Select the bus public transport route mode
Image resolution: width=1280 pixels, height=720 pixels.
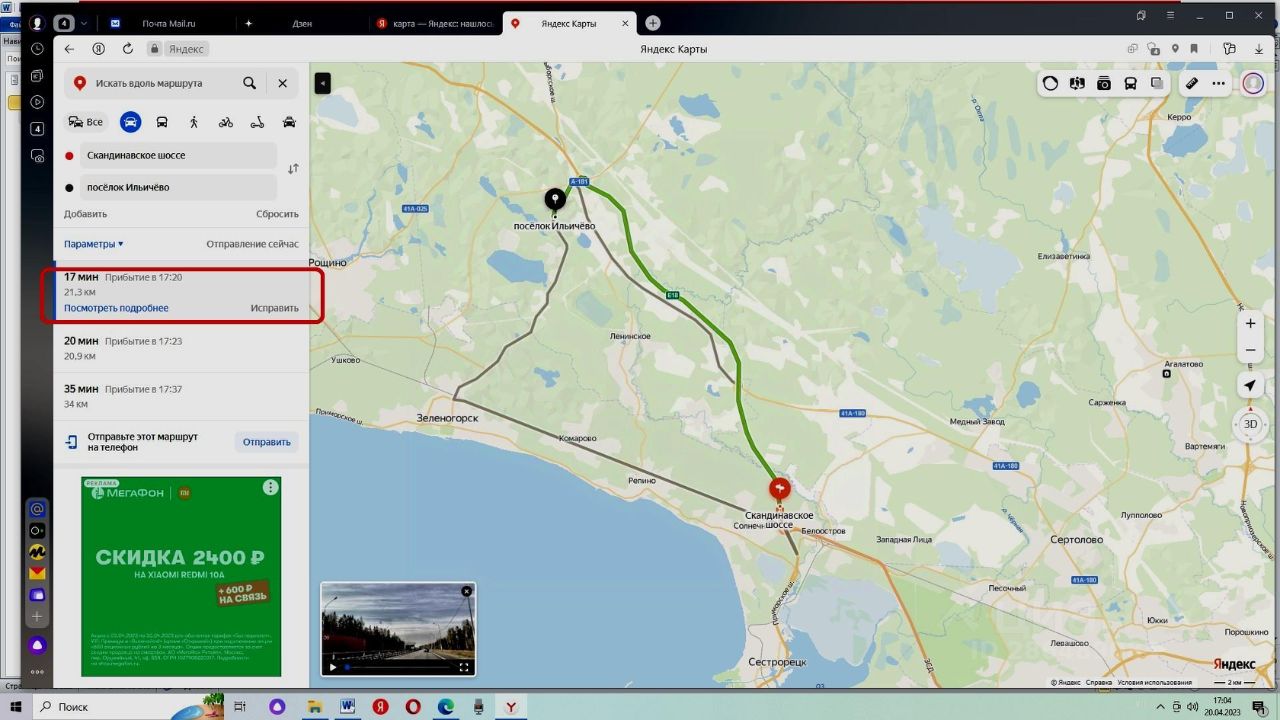162,122
